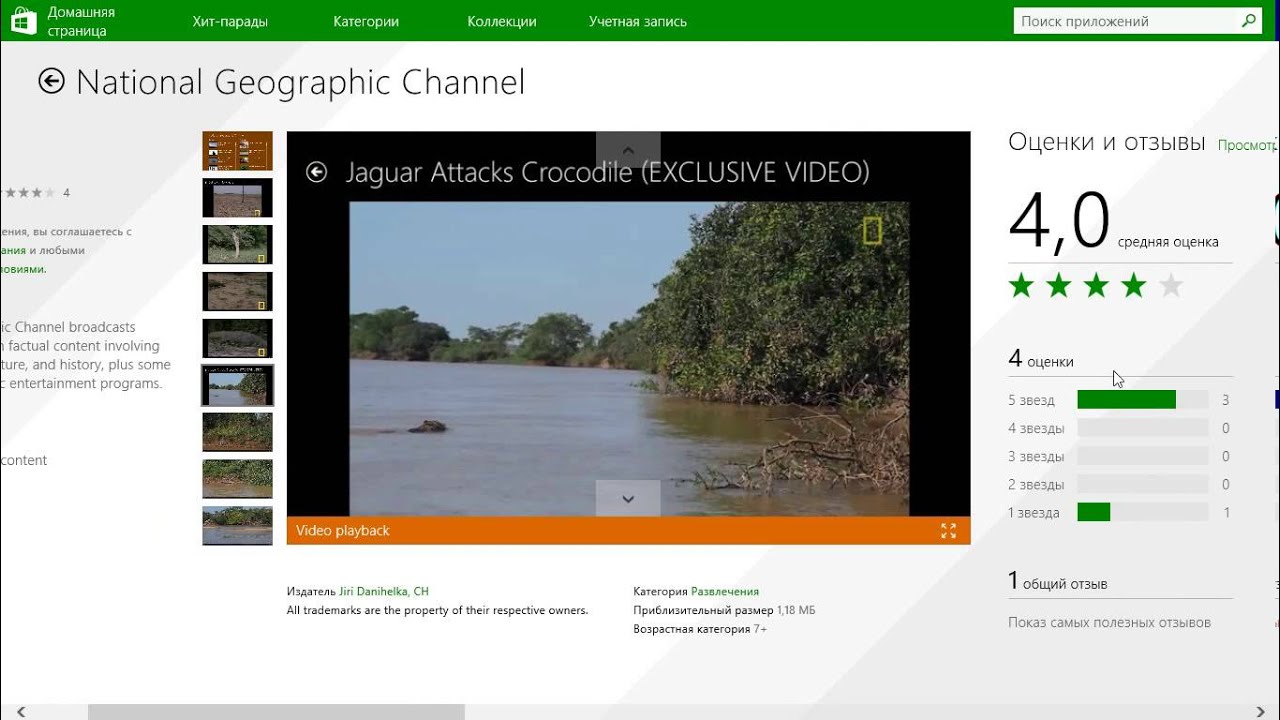The height and width of the screenshot is (720, 1280).
Task: Click the 5 звезд rating bar
Action: pos(1142,400)
